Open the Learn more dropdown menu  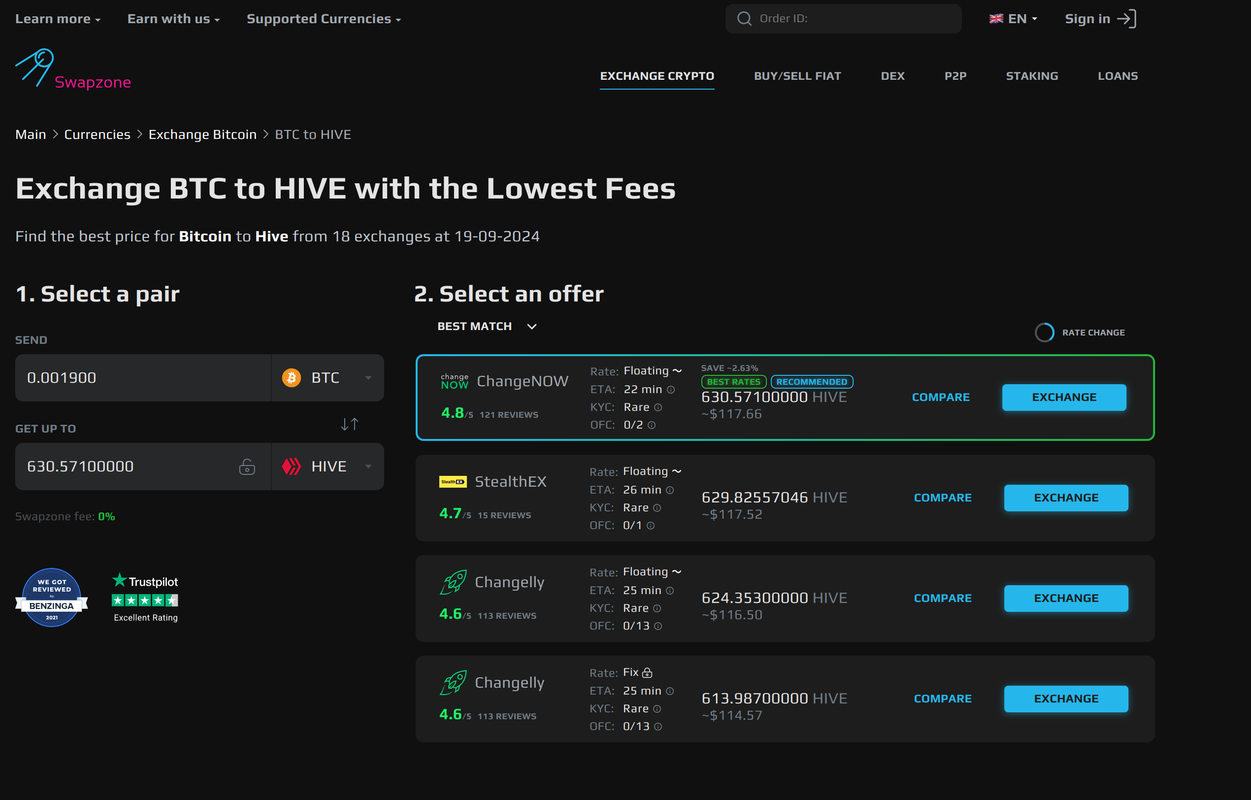[58, 19]
